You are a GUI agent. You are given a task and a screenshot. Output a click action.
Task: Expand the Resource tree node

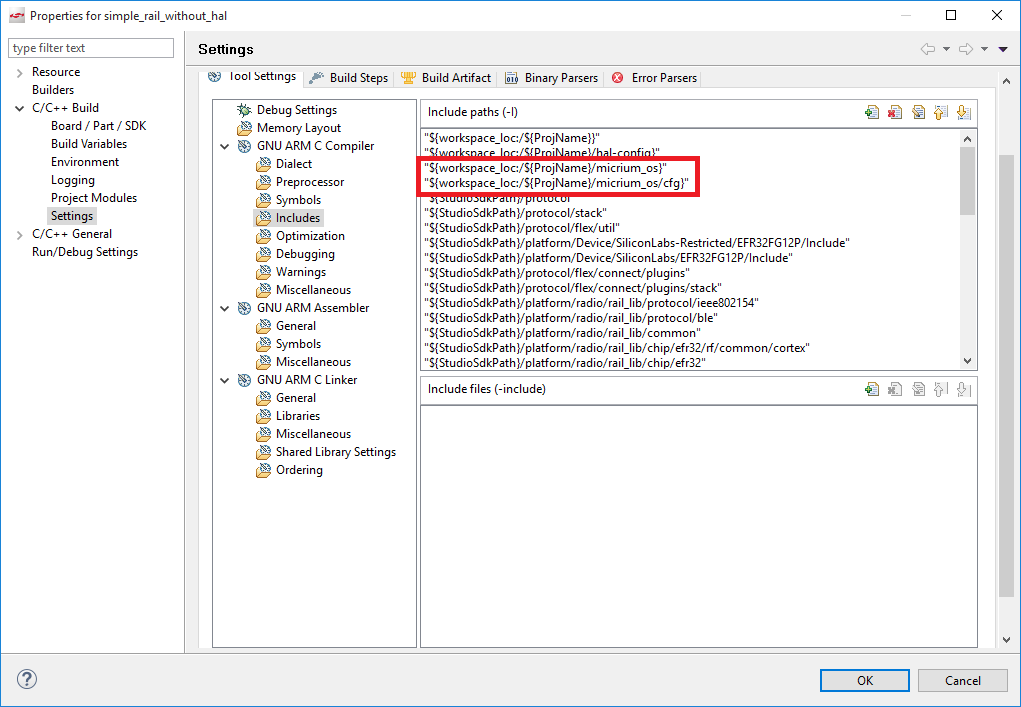(20, 73)
